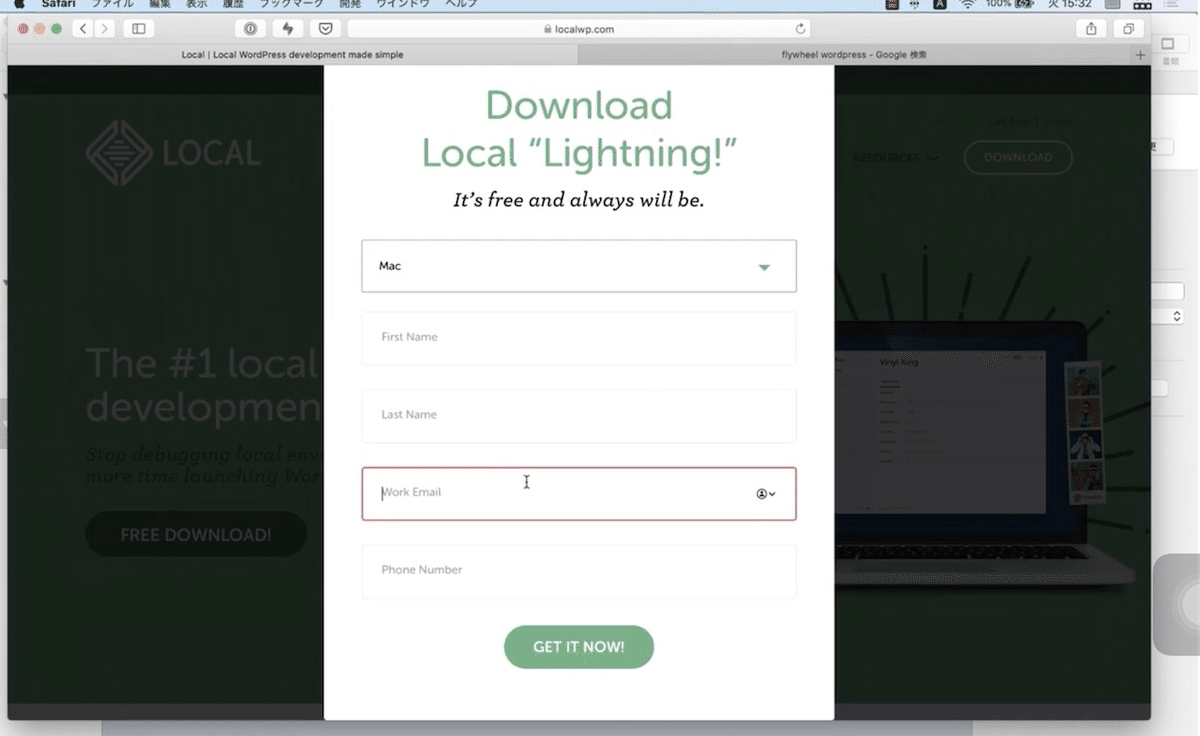The image size is (1200, 736).
Task: Open the 表示 (View) menu
Action: (x=197, y=4)
